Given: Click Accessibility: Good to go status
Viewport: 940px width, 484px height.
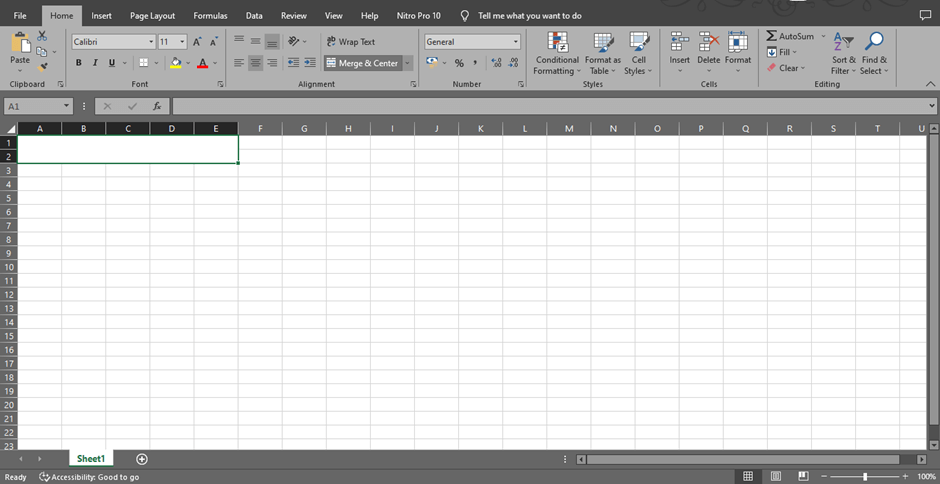Looking at the screenshot, I should click(x=89, y=477).
